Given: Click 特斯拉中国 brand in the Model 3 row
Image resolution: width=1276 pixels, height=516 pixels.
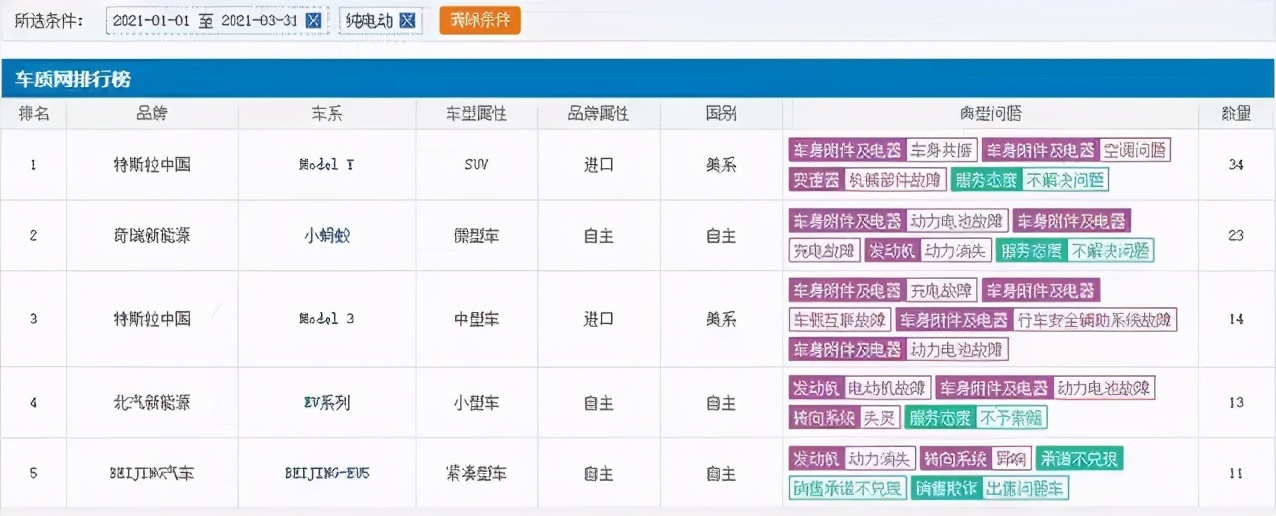Looking at the screenshot, I should tap(152, 319).
